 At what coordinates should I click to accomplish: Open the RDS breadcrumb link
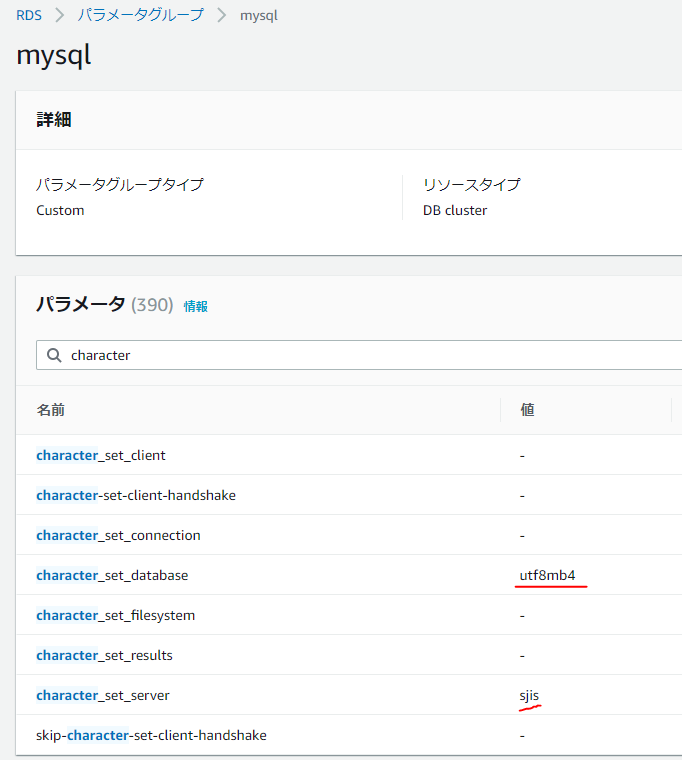click(x=29, y=16)
